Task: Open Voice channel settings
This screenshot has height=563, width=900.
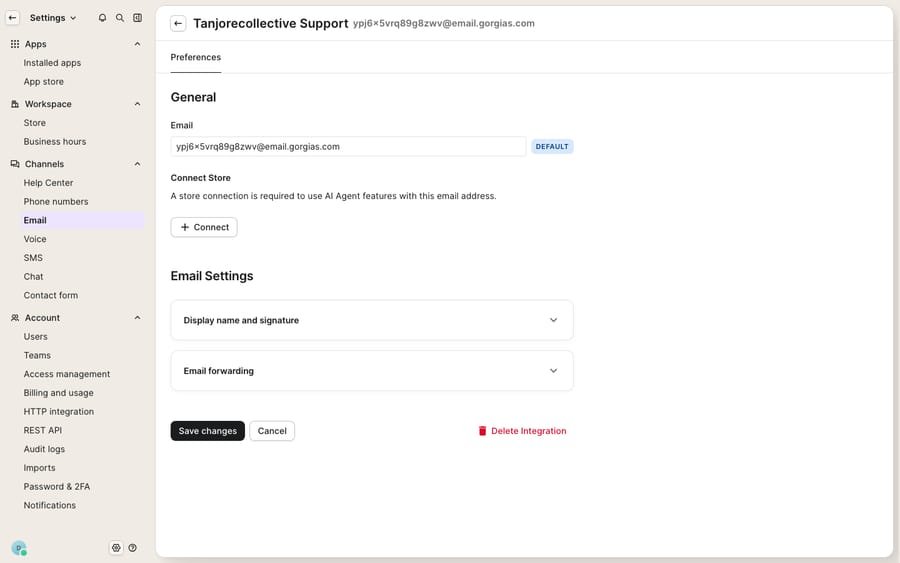Action: 35,239
